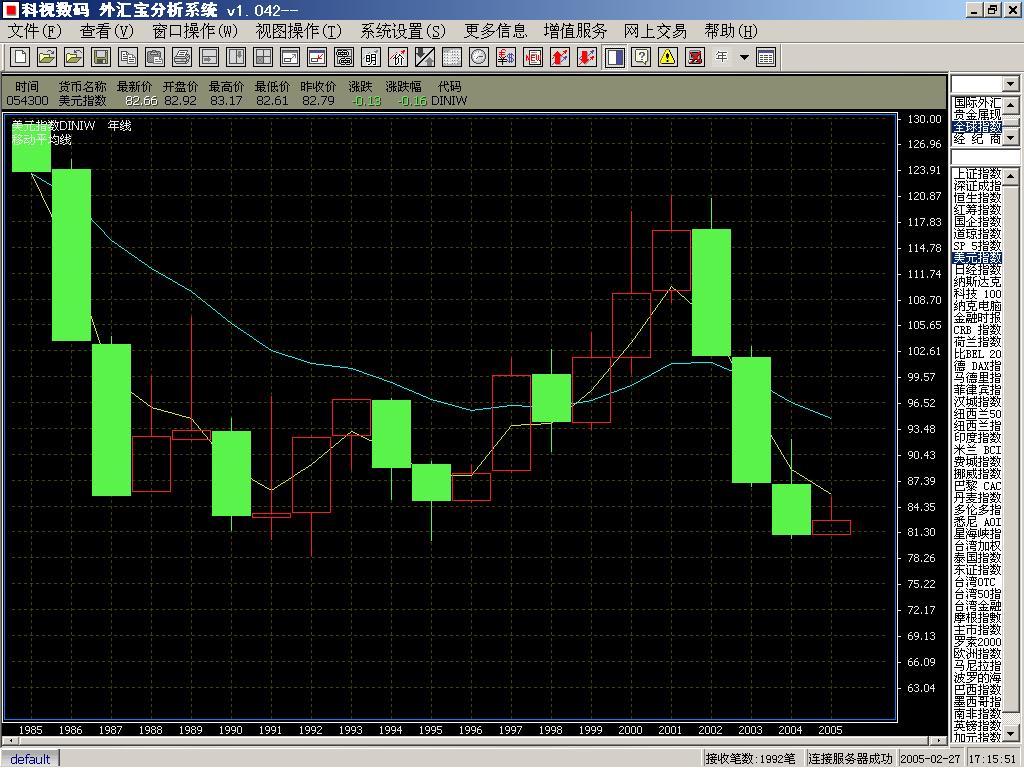Click the Paste clipboard icon
Image resolution: width=1024 pixels, height=768 pixels.
[x=155, y=57]
